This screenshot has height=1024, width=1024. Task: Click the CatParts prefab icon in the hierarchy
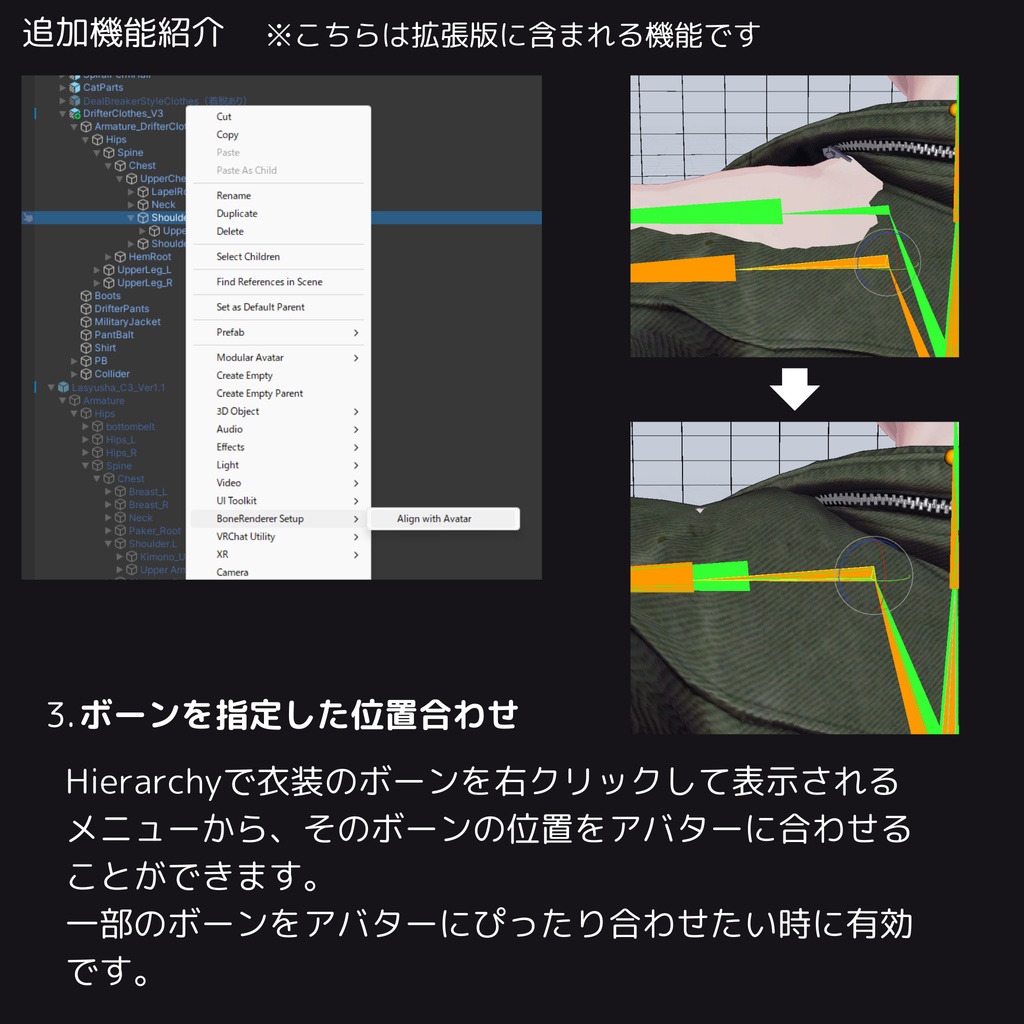74,87
